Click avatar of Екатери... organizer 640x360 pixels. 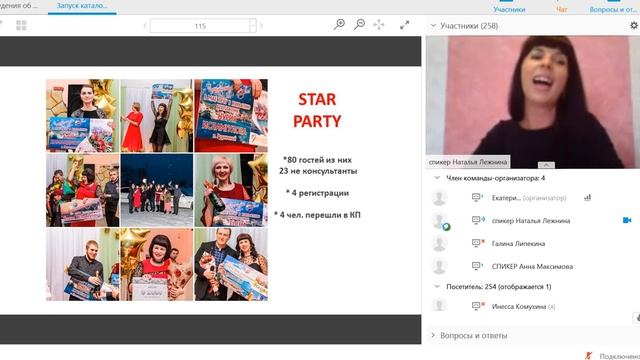440,198
